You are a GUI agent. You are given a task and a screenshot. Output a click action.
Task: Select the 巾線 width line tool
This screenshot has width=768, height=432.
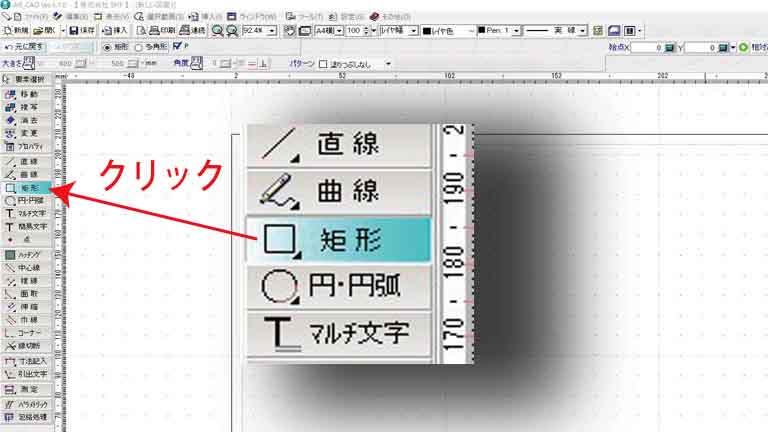click(26, 320)
